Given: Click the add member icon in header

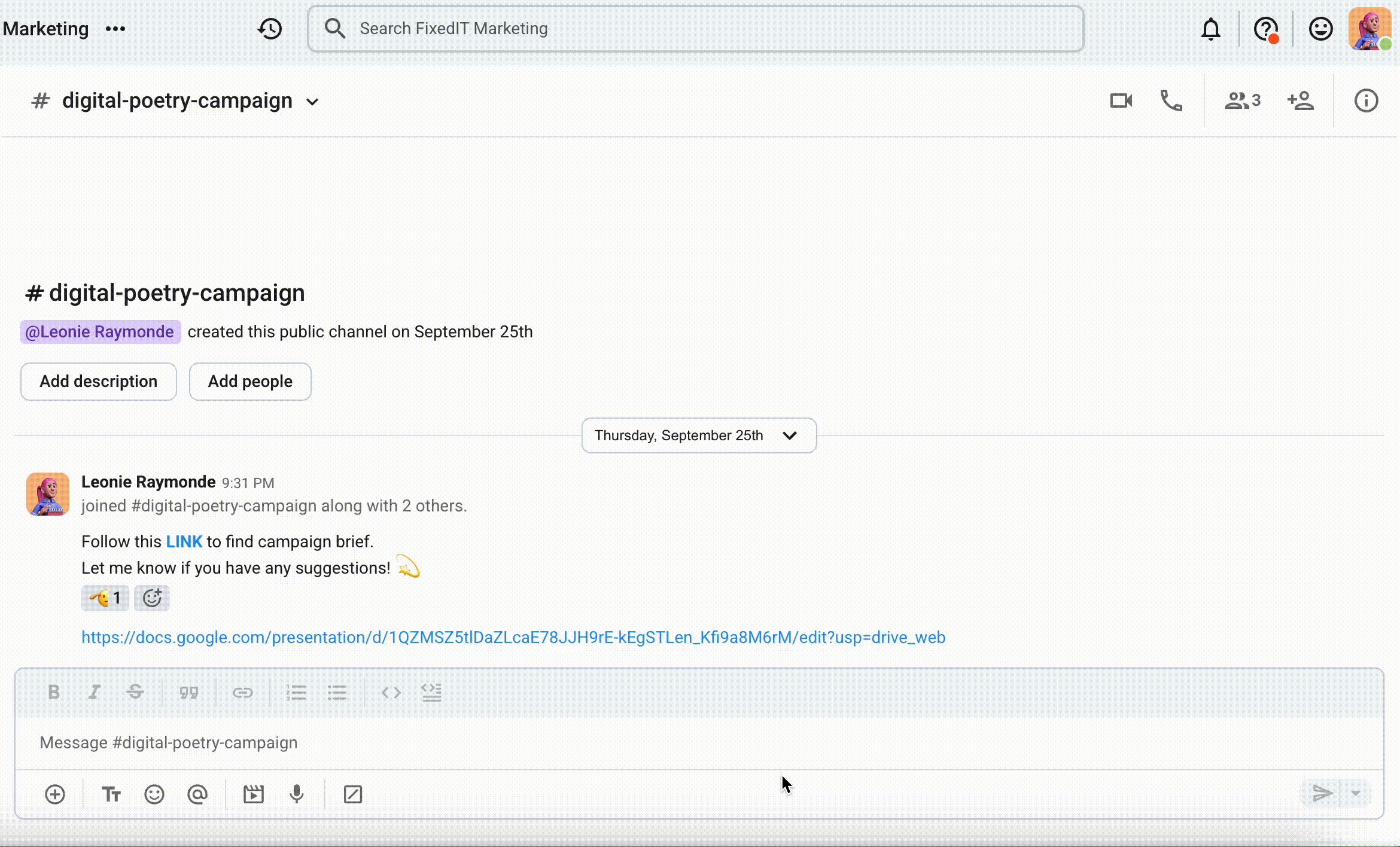Looking at the screenshot, I should coord(1300,100).
